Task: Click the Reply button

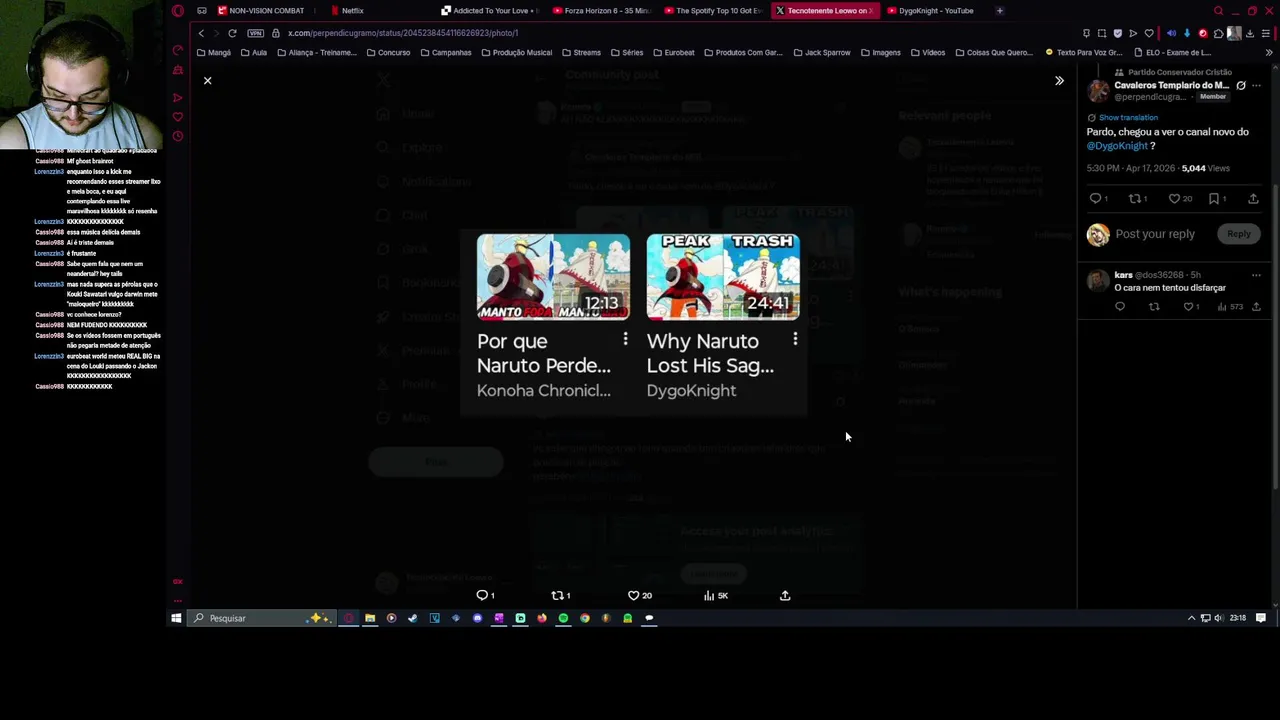Action: 1238,234
